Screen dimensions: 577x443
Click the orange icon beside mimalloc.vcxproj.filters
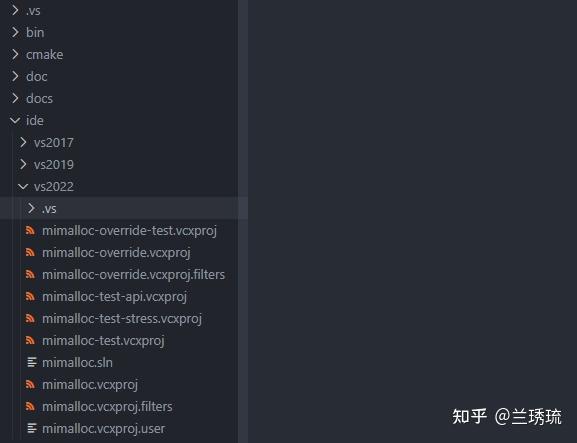point(30,407)
